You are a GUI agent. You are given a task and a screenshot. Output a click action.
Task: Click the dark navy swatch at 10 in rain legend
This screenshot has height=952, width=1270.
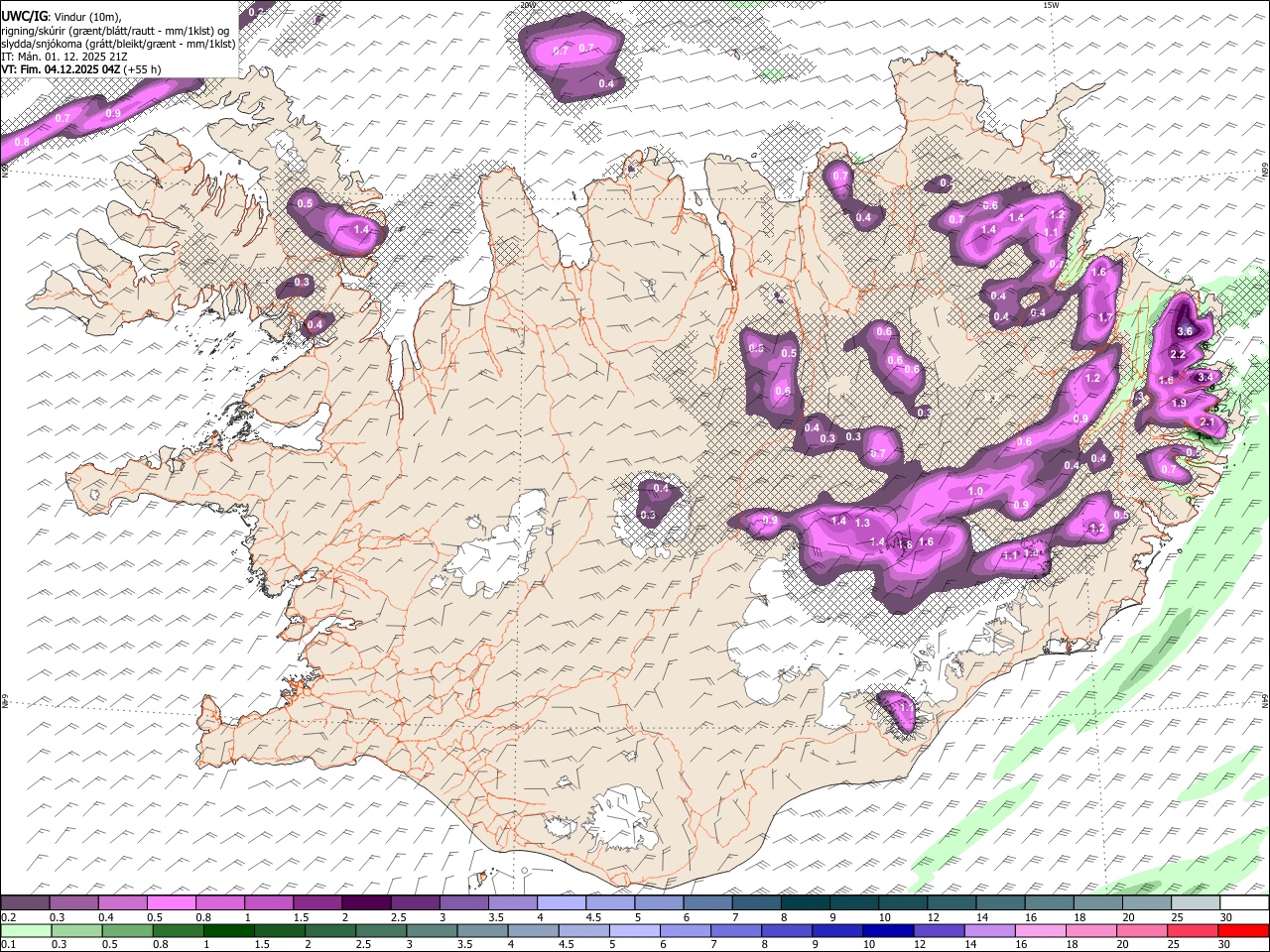point(887,930)
